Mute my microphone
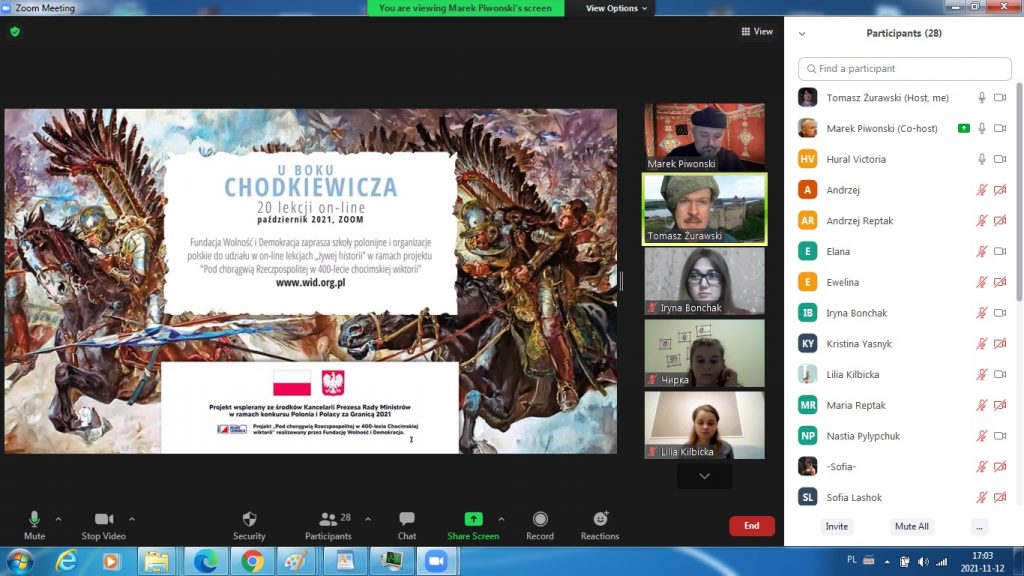1024x576 pixels. coord(34,524)
